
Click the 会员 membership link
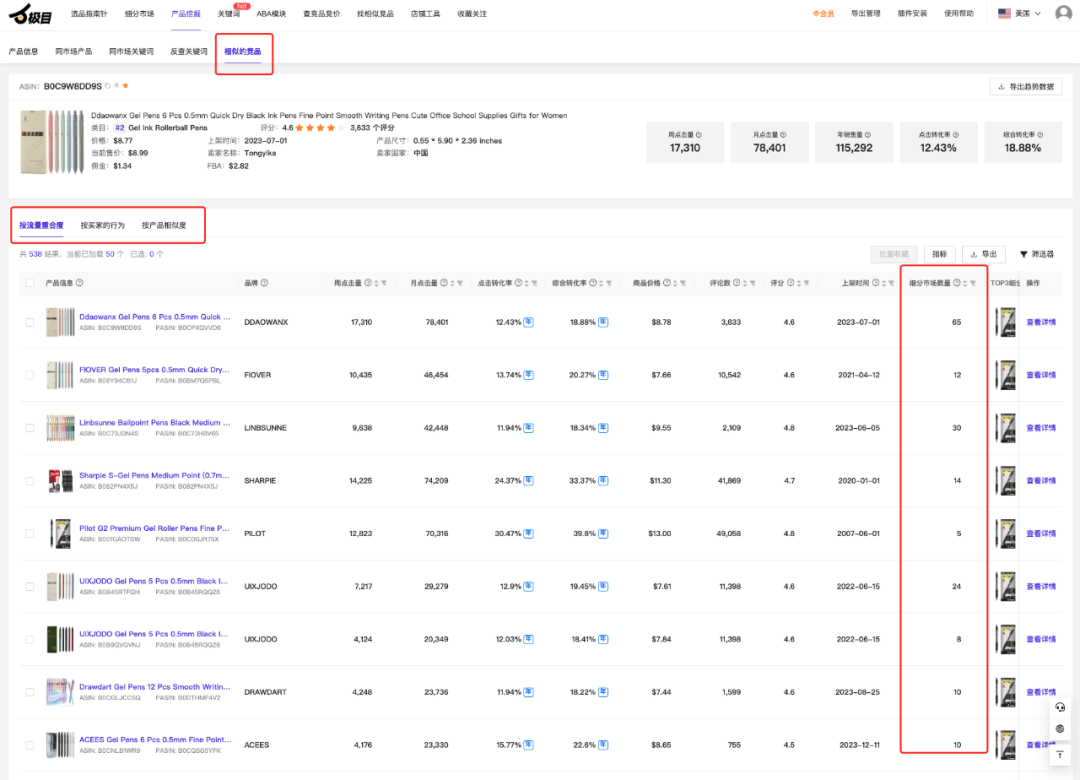(823, 14)
